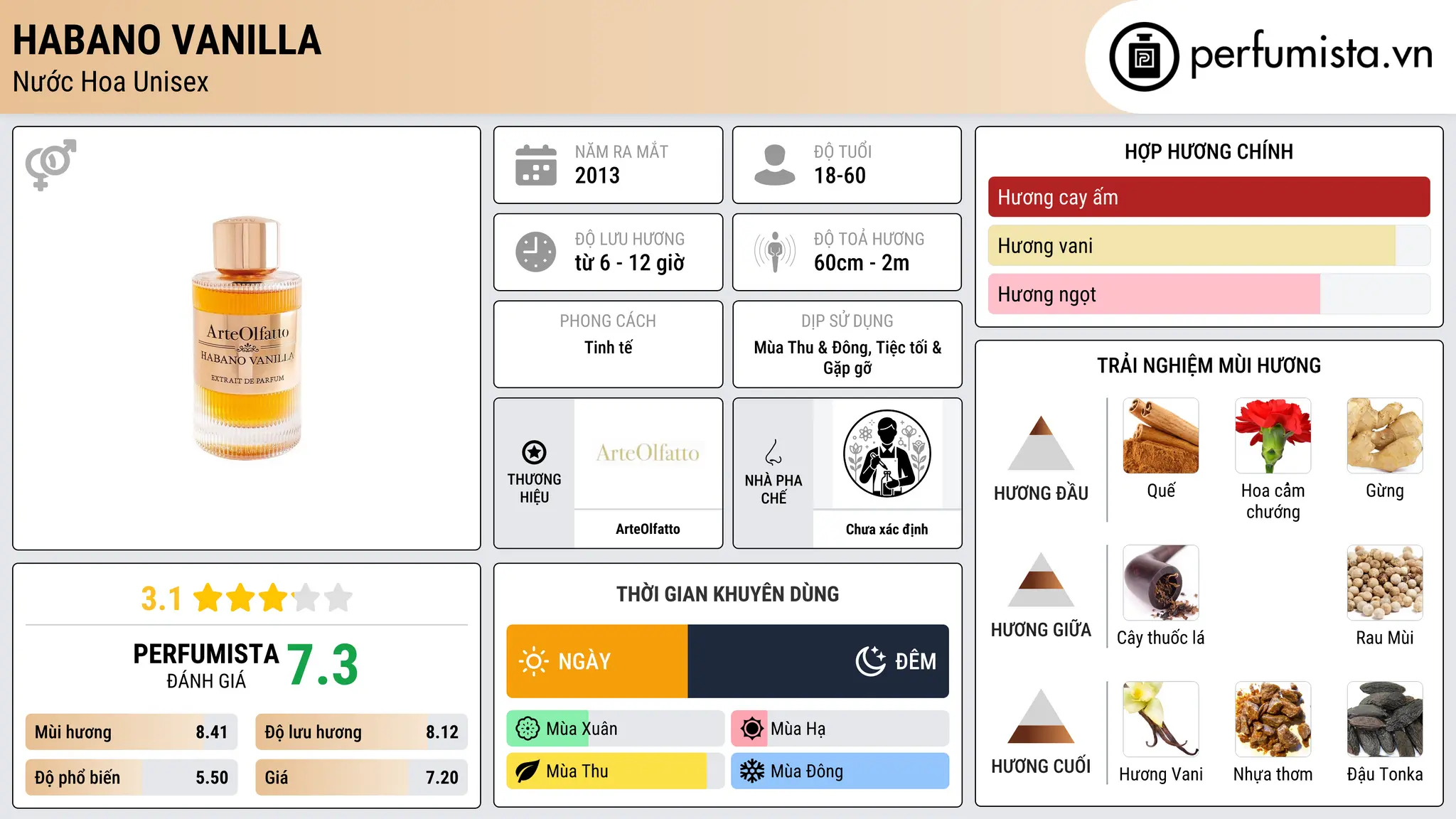
Task: Click the TRẢI NGHIỆM MÙI HƯƠNG heading
Action: click(1209, 365)
